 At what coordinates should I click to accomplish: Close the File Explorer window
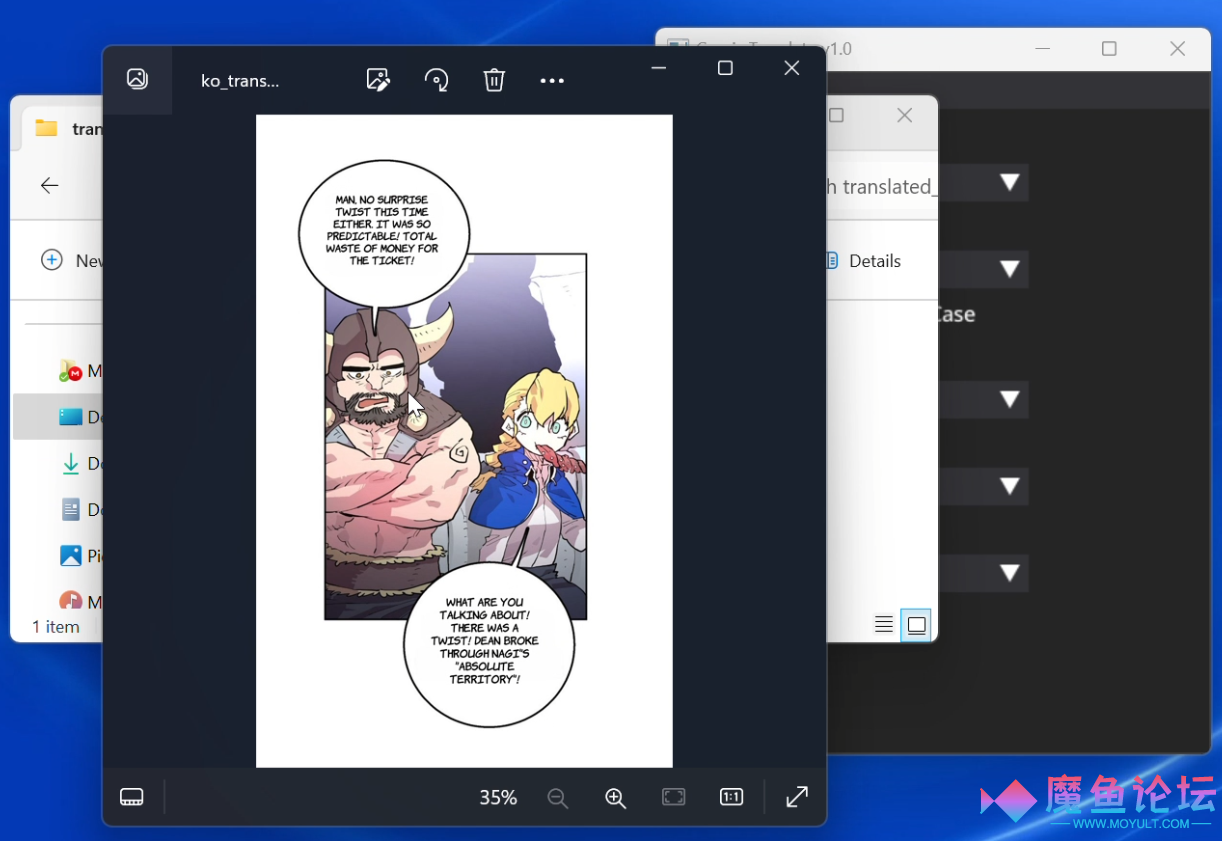tap(905, 115)
